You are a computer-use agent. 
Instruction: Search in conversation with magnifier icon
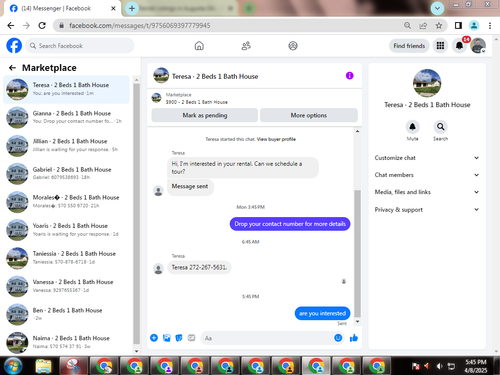click(x=440, y=127)
